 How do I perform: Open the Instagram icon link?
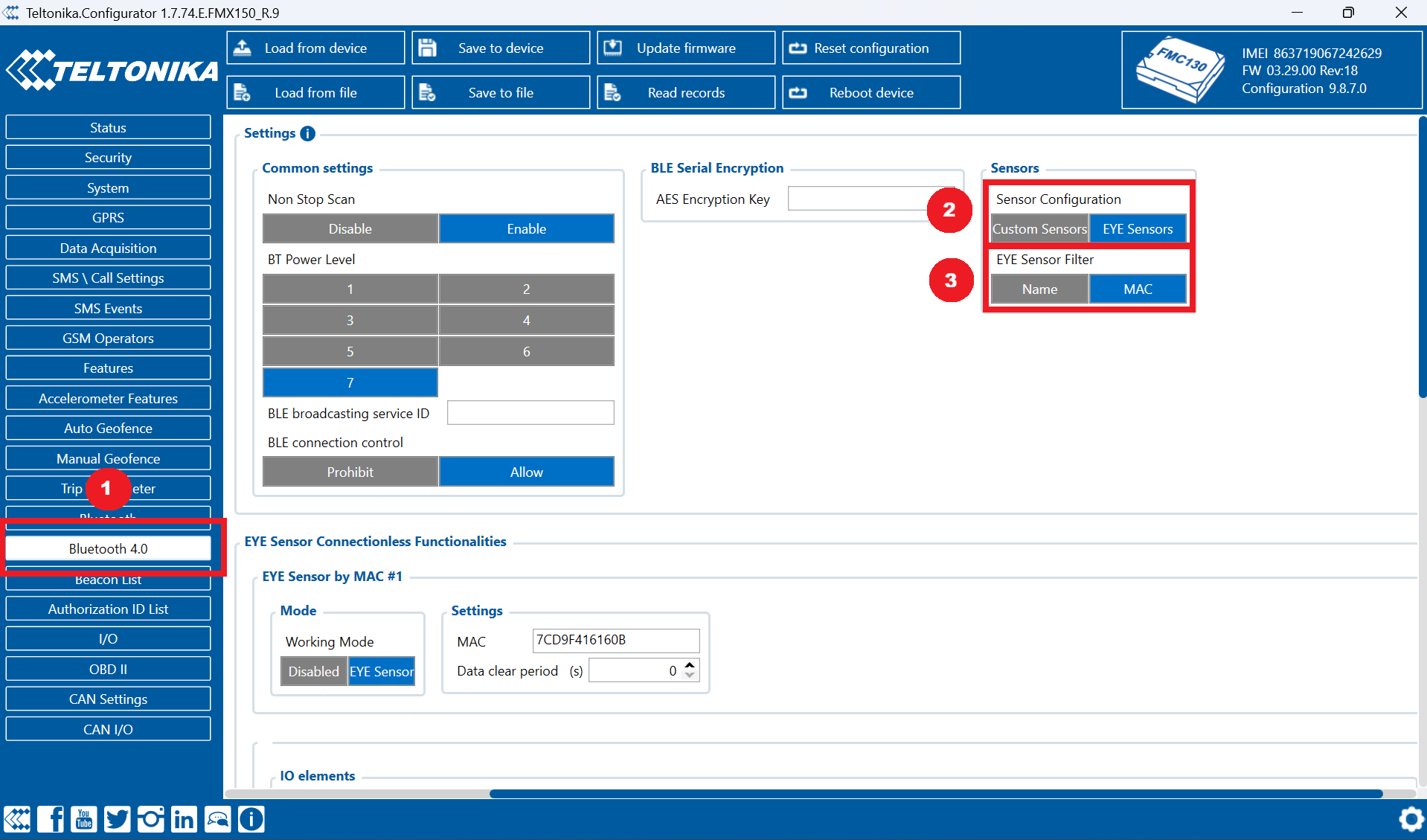[150, 819]
